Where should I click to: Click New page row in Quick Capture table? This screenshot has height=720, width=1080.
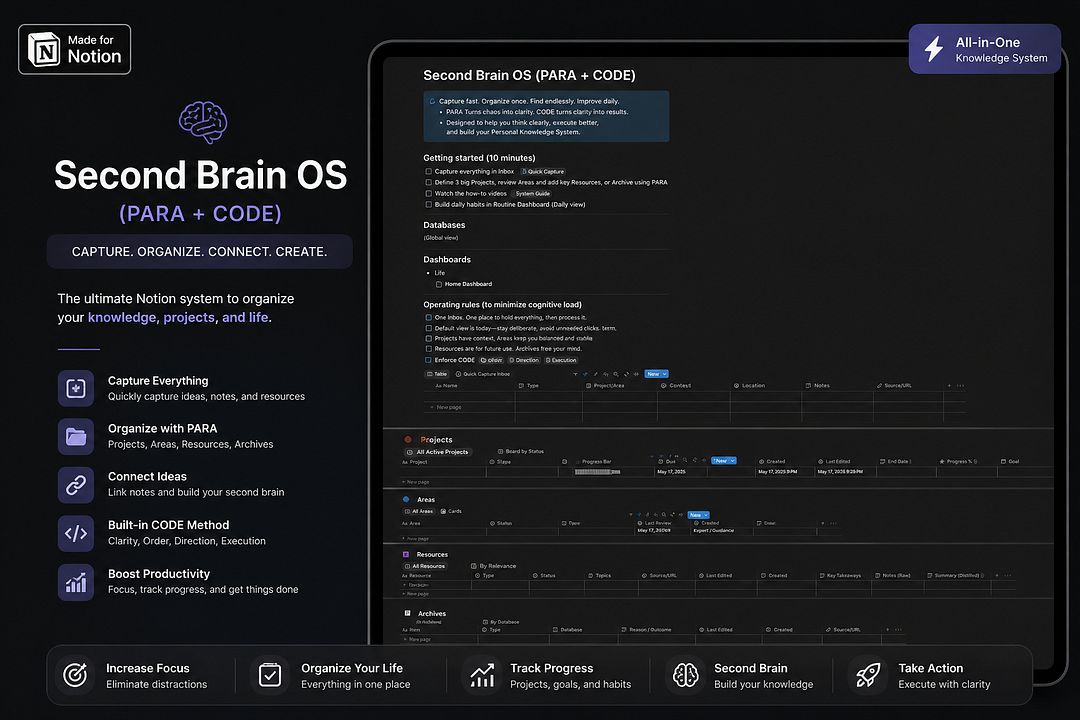(x=446, y=407)
